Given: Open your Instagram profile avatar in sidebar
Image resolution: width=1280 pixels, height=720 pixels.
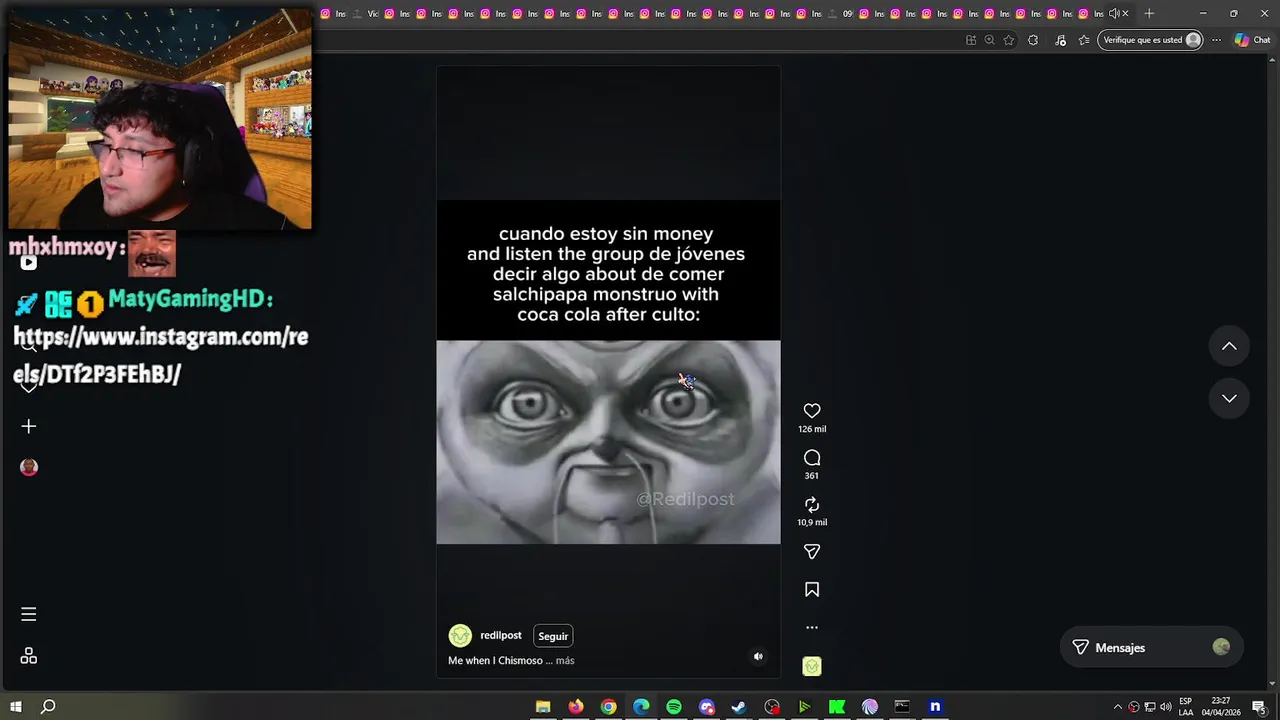Looking at the screenshot, I should click(29, 467).
